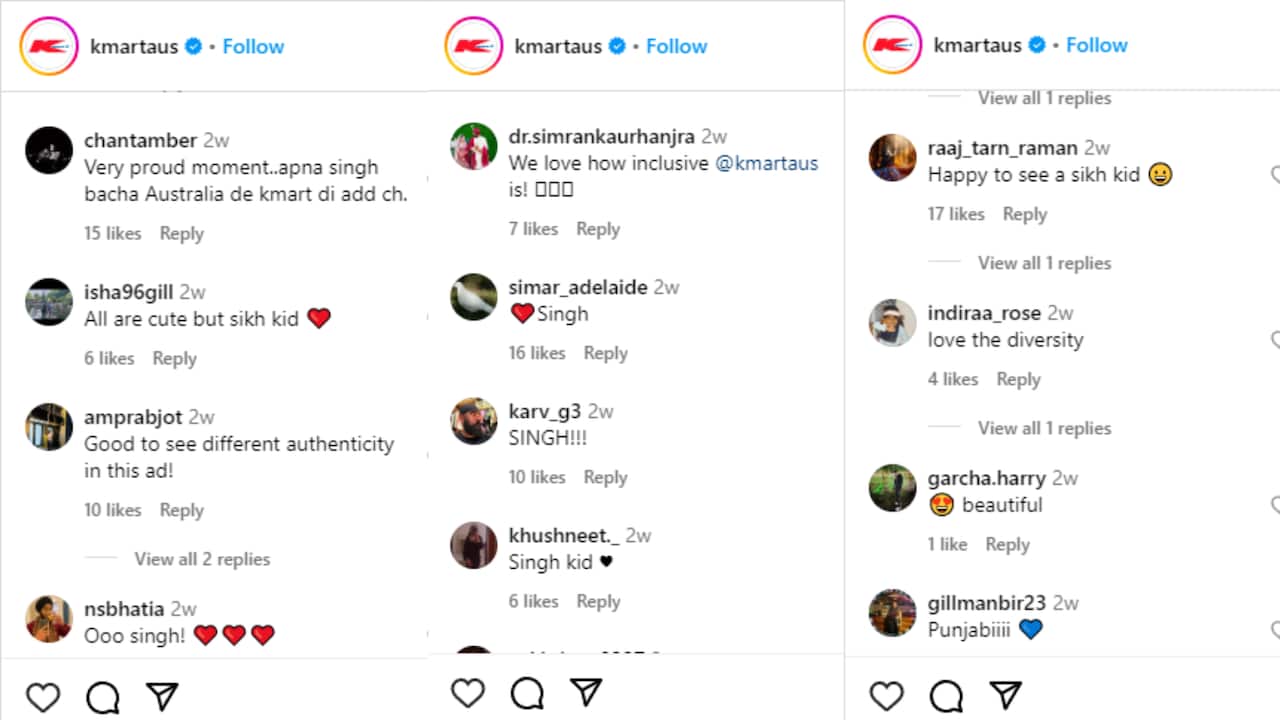The width and height of the screenshot is (1280, 720).
Task: Open simar_adelaide's username link
Action: coord(578,287)
